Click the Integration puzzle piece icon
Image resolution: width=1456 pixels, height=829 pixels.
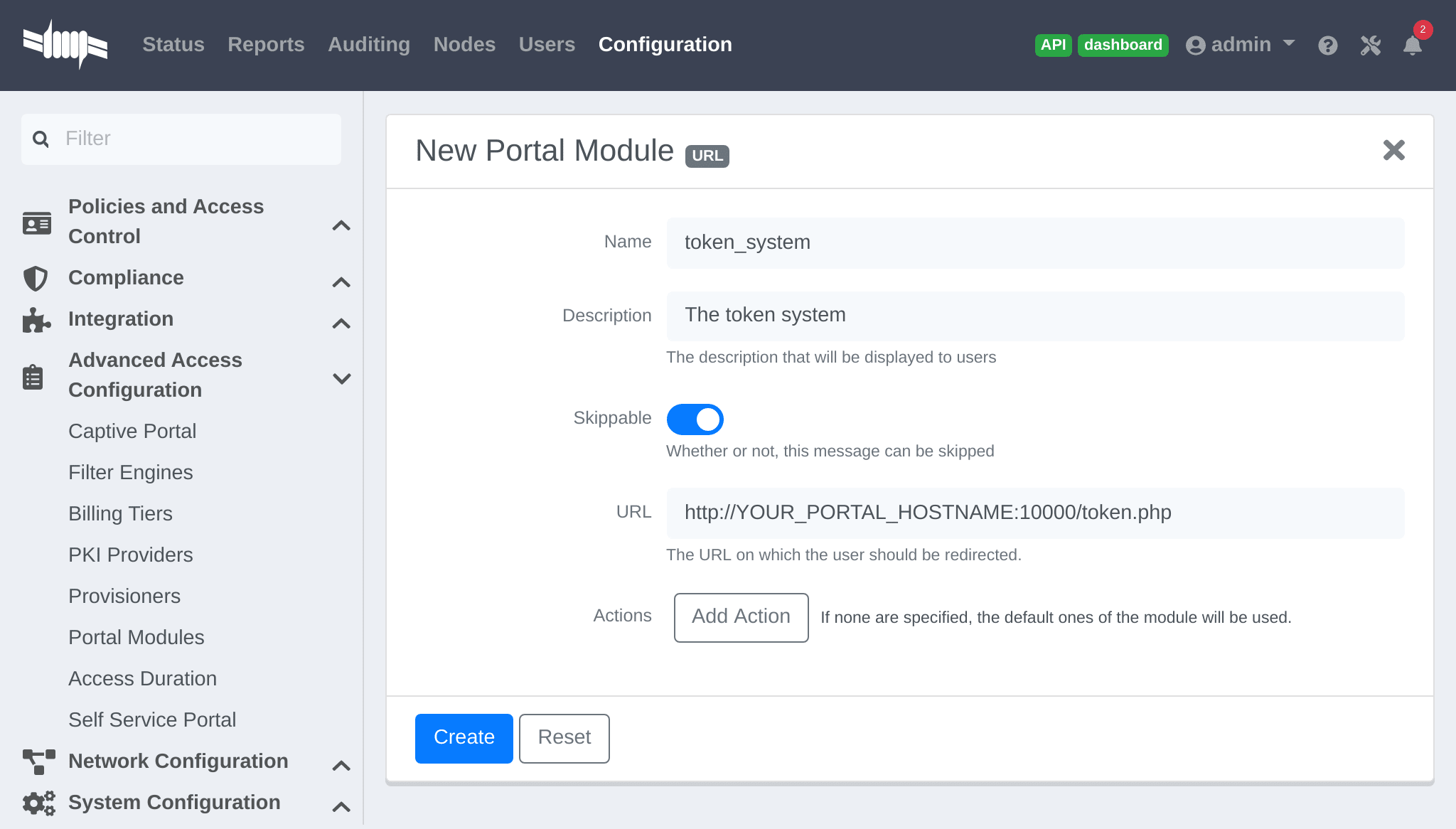tap(37, 321)
